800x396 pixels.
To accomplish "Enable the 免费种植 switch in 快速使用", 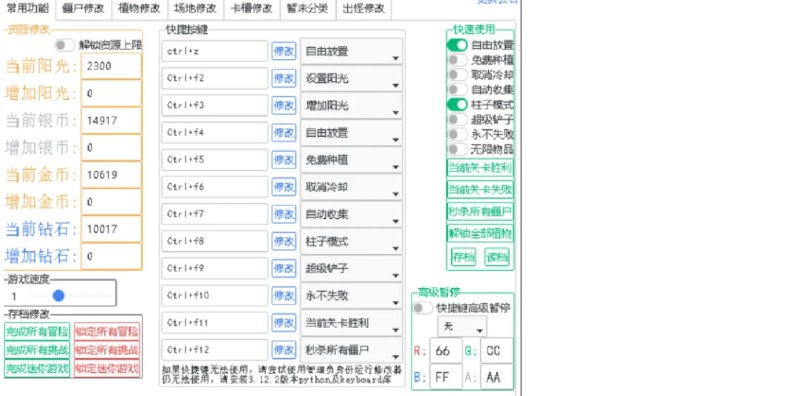I will point(457,60).
